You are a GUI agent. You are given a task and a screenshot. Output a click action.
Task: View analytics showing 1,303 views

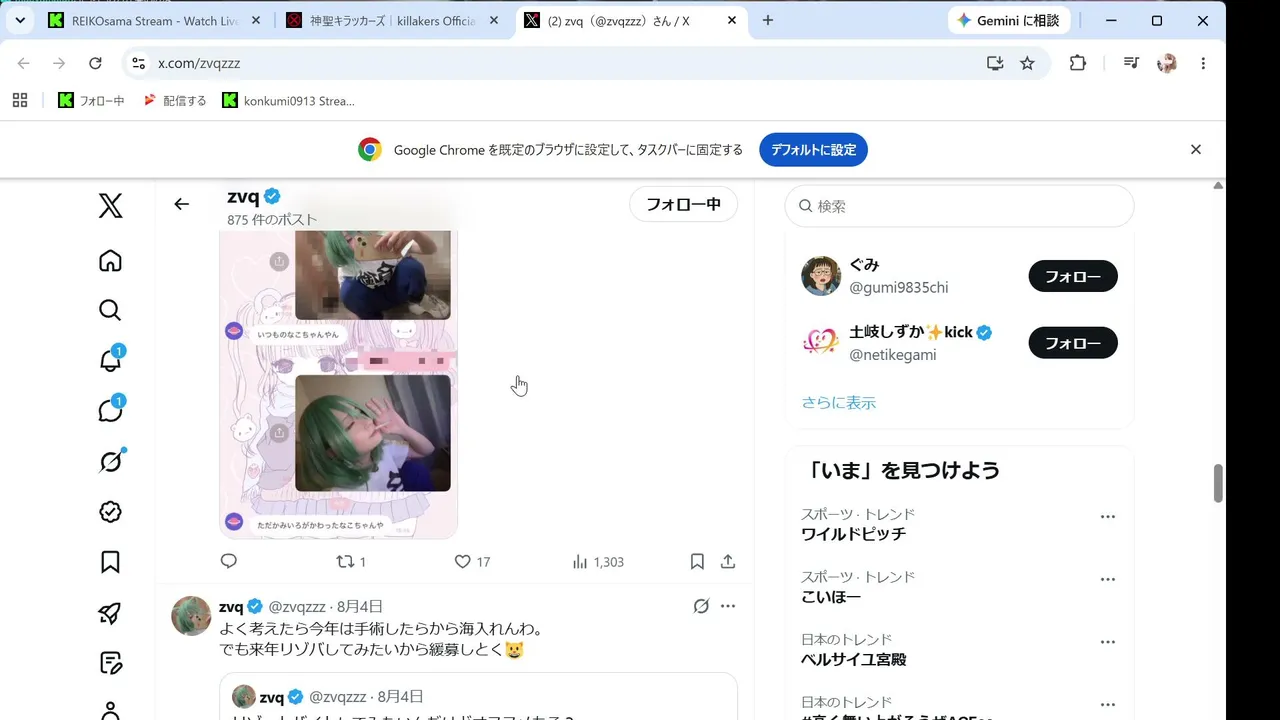pos(597,562)
